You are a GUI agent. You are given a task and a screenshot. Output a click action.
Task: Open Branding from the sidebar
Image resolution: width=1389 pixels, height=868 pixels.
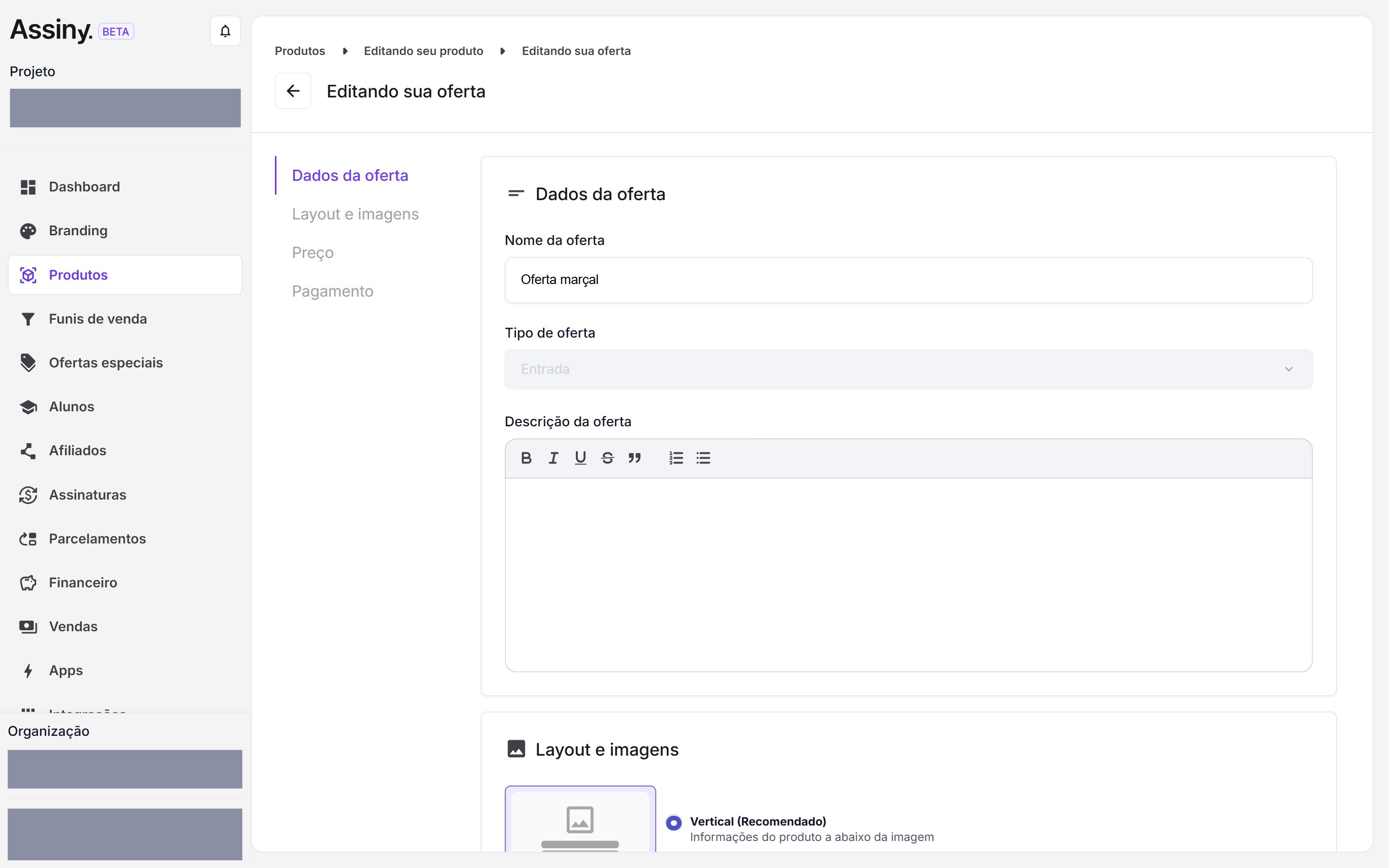click(124, 231)
